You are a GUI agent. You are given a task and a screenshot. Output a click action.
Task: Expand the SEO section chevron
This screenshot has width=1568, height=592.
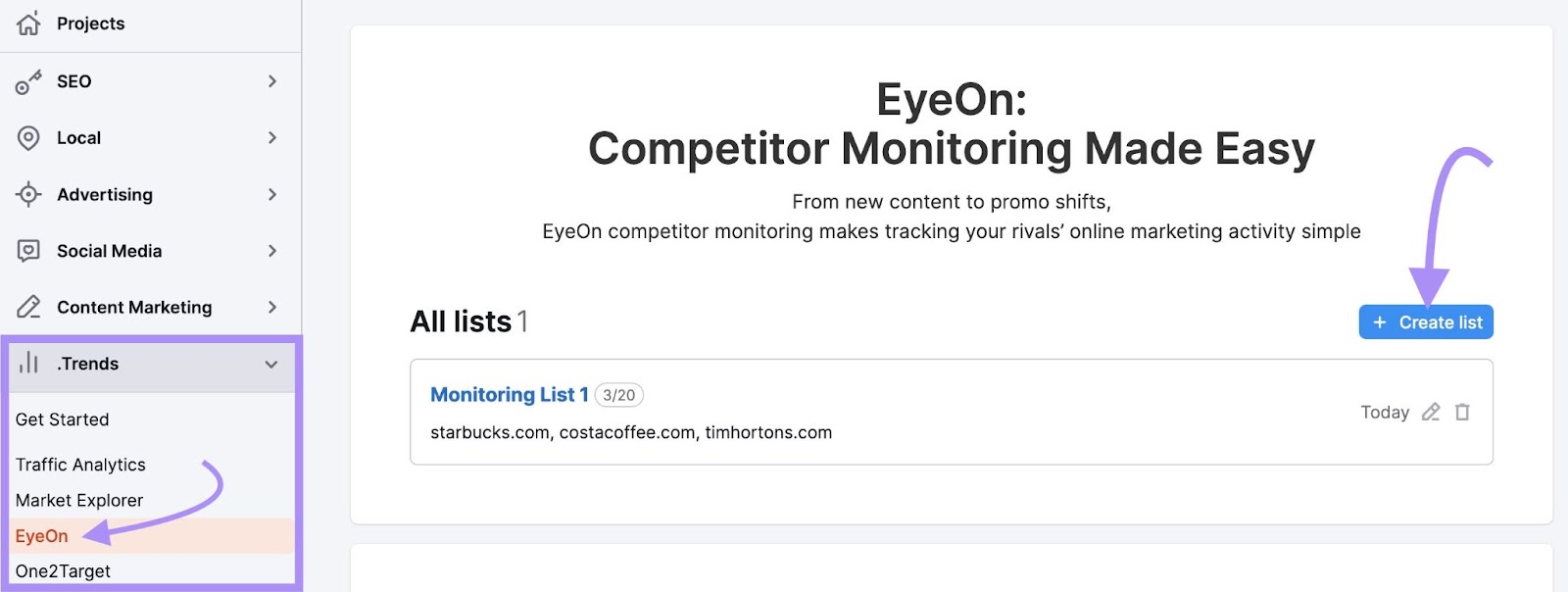pyautogui.click(x=271, y=81)
